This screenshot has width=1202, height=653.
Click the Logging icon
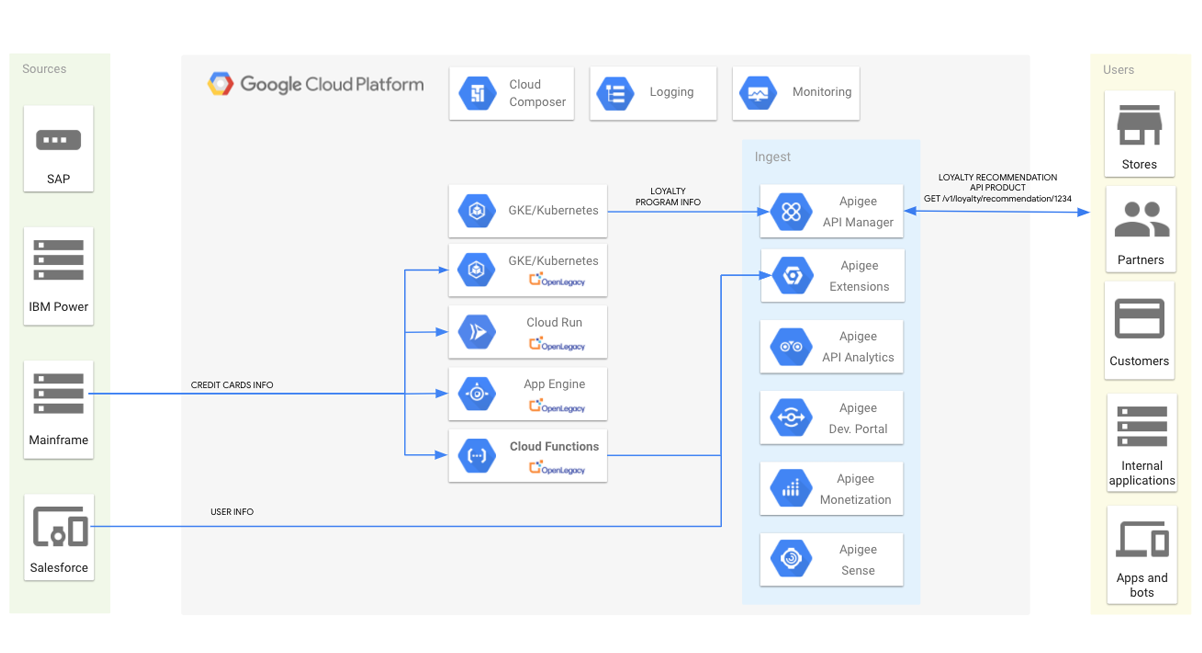pos(616,93)
